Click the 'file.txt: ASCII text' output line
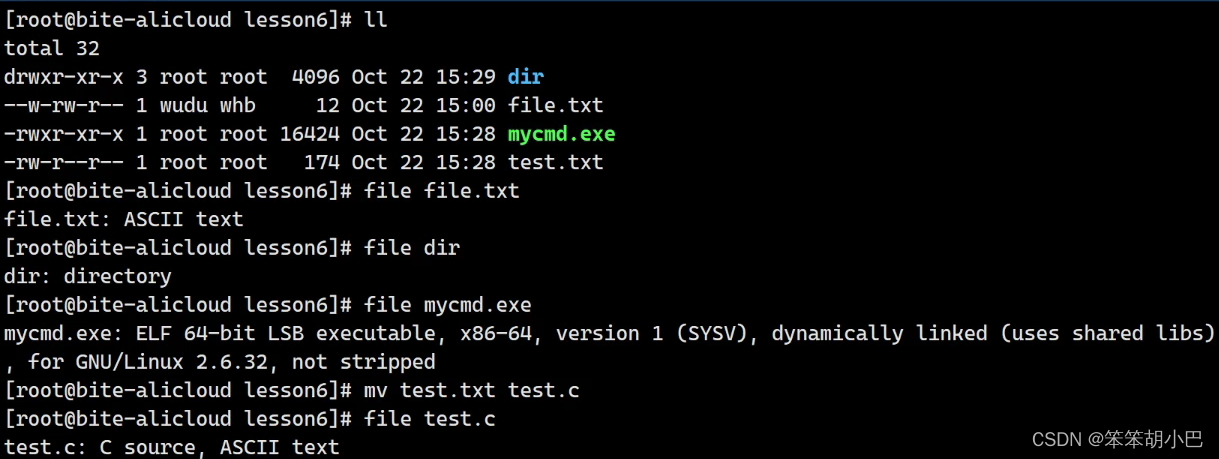 pos(124,219)
